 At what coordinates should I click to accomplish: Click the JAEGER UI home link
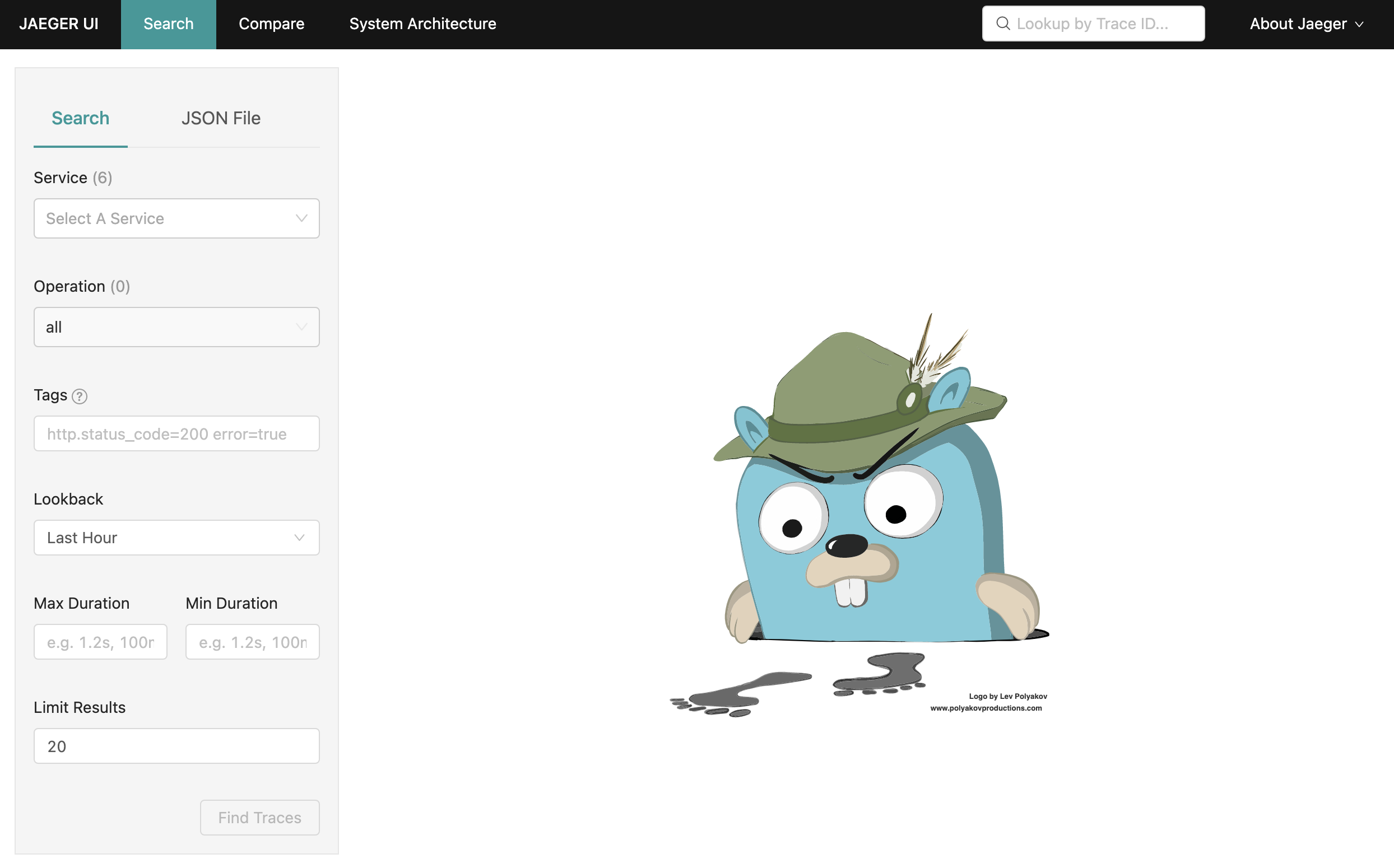(x=59, y=24)
